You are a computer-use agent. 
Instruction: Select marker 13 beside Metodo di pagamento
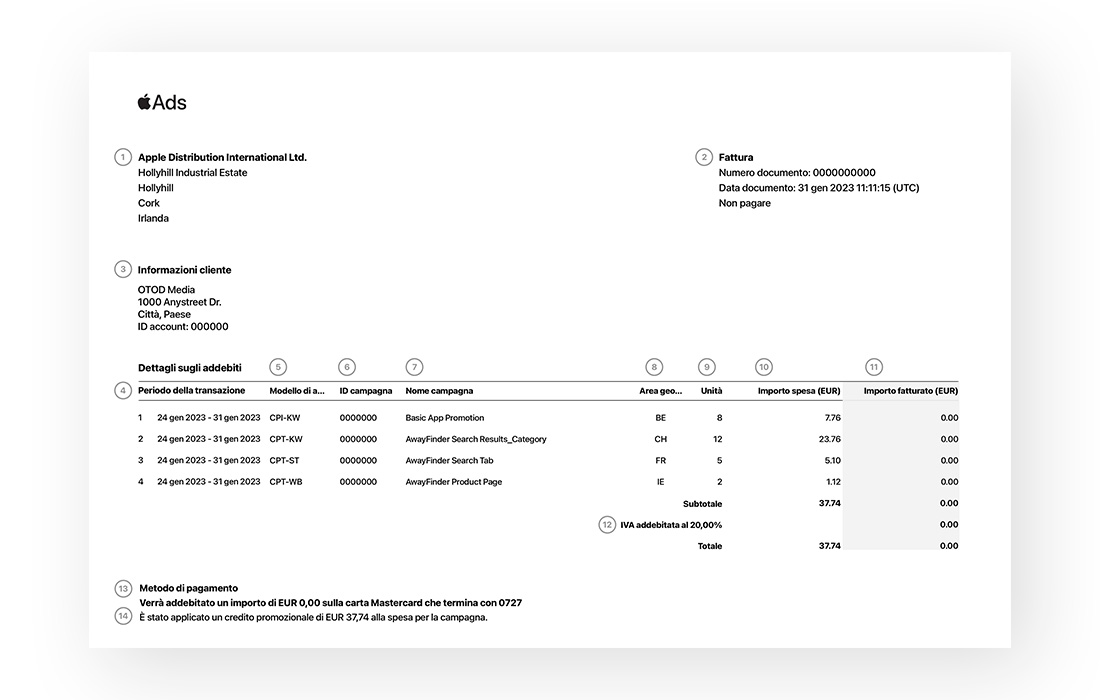pos(123,588)
